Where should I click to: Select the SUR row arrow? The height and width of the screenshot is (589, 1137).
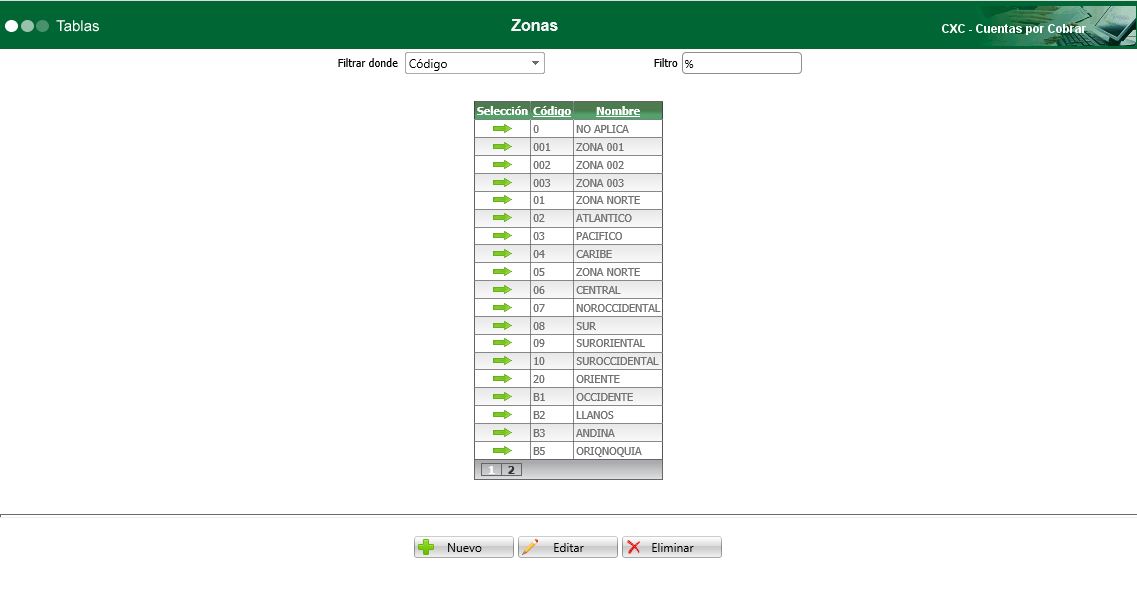502,326
